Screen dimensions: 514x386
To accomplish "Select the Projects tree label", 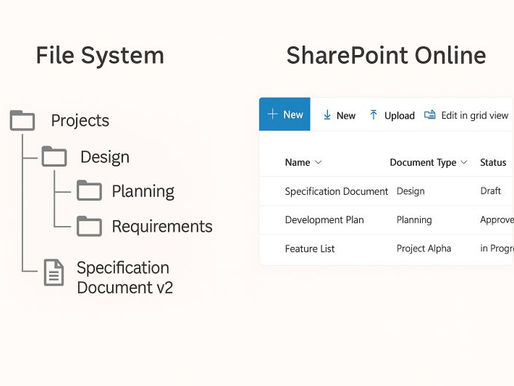I will click(80, 121).
